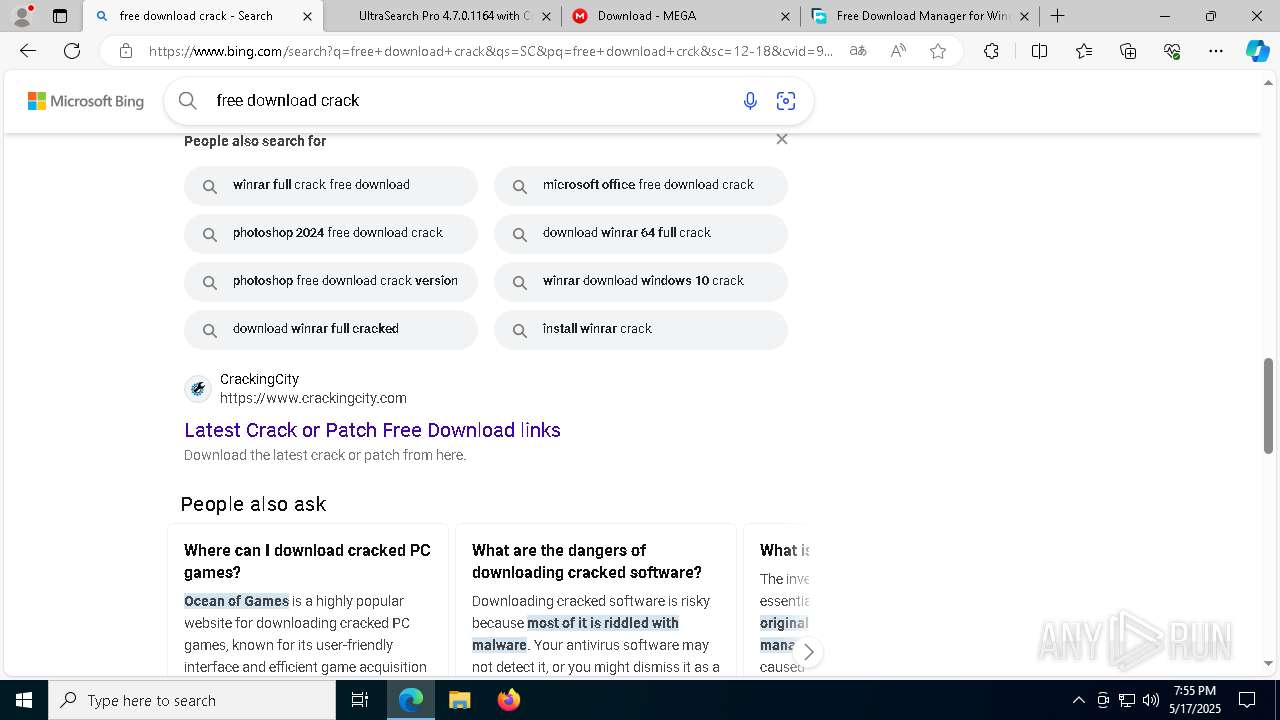The width and height of the screenshot is (1280, 720).
Task: Click the Ocean of Games highlighted text
Action: point(236,601)
